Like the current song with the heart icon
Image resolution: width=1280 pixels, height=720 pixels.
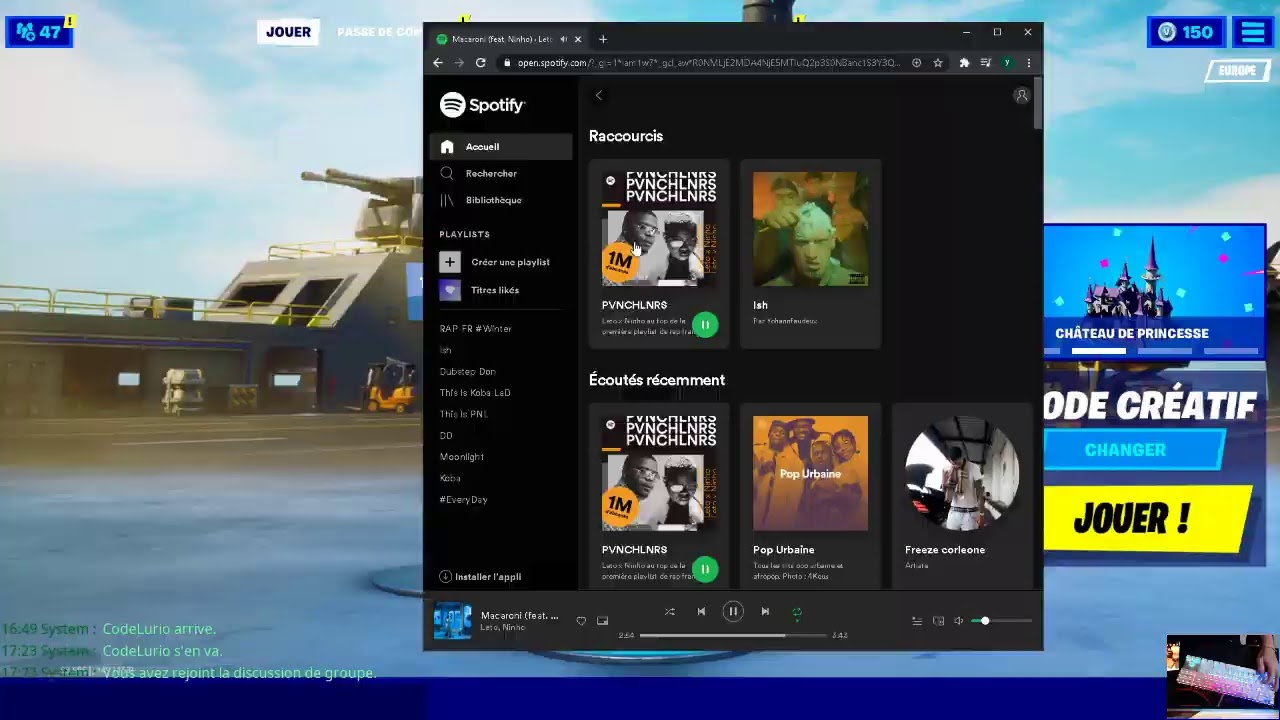pyautogui.click(x=581, y=621)
